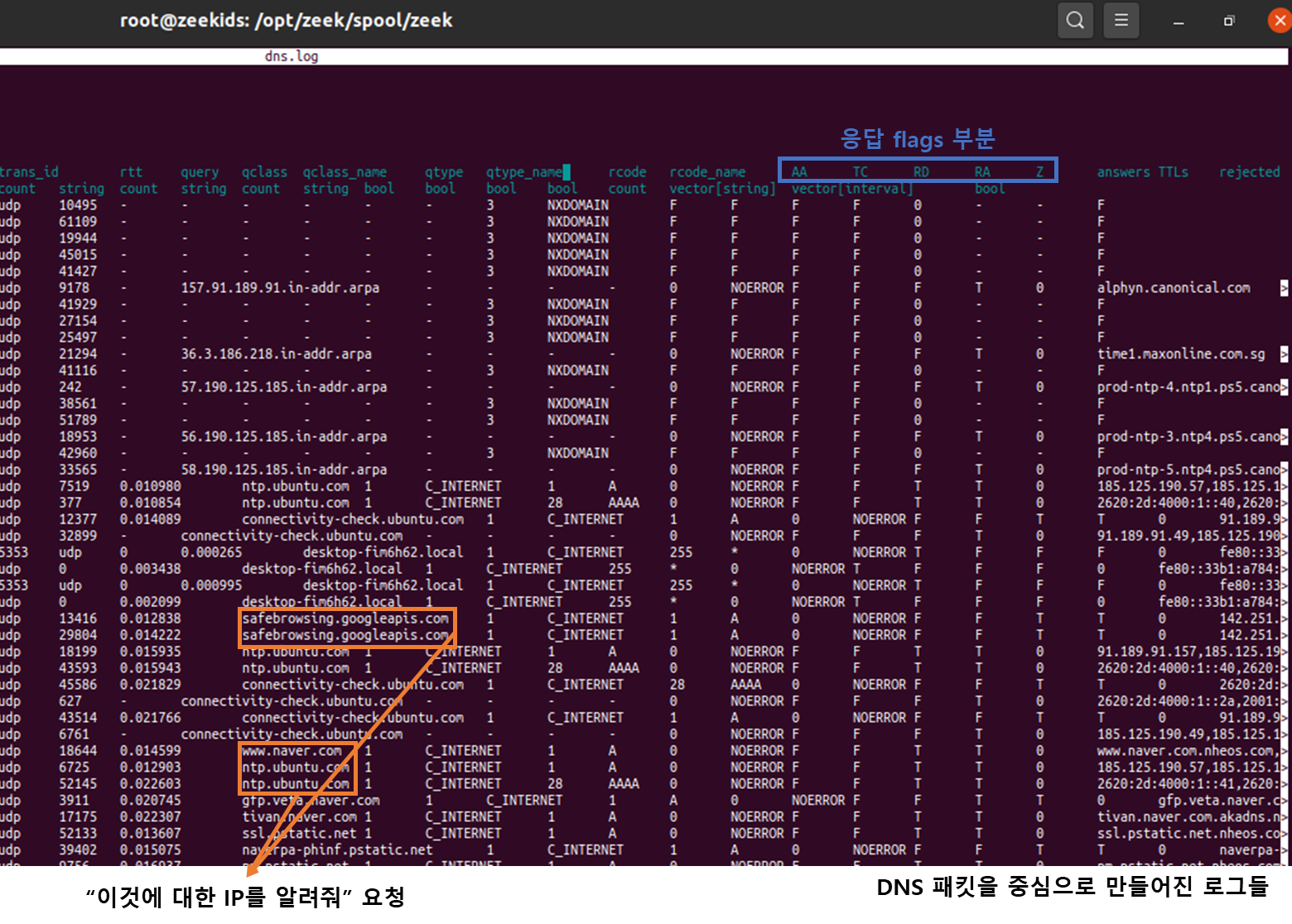Open the terminal search magnifier icon
Image resolution: width=1292 pixels, height=924 pixels.
pyautogui.click(x=1075, y=20)
